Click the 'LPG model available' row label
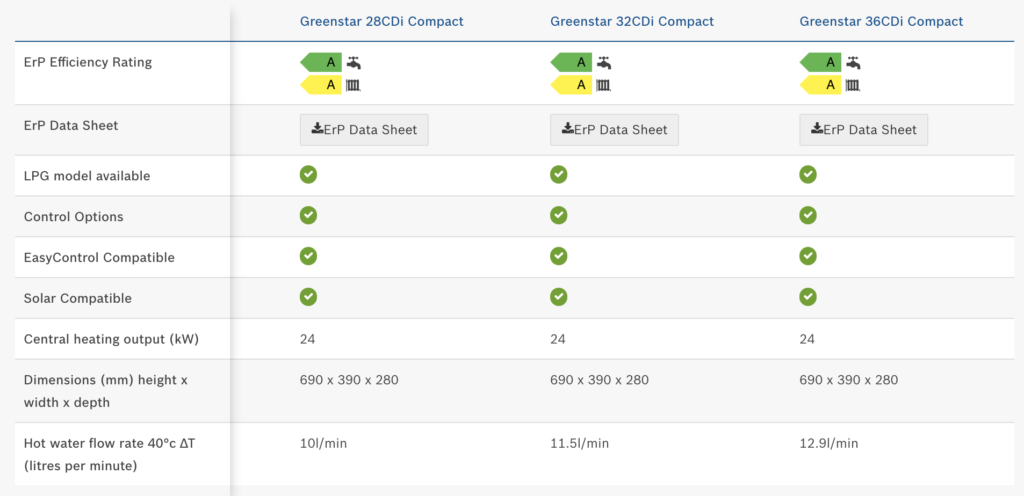Viewport: 1024px width, 496px height. coord(87,176)
